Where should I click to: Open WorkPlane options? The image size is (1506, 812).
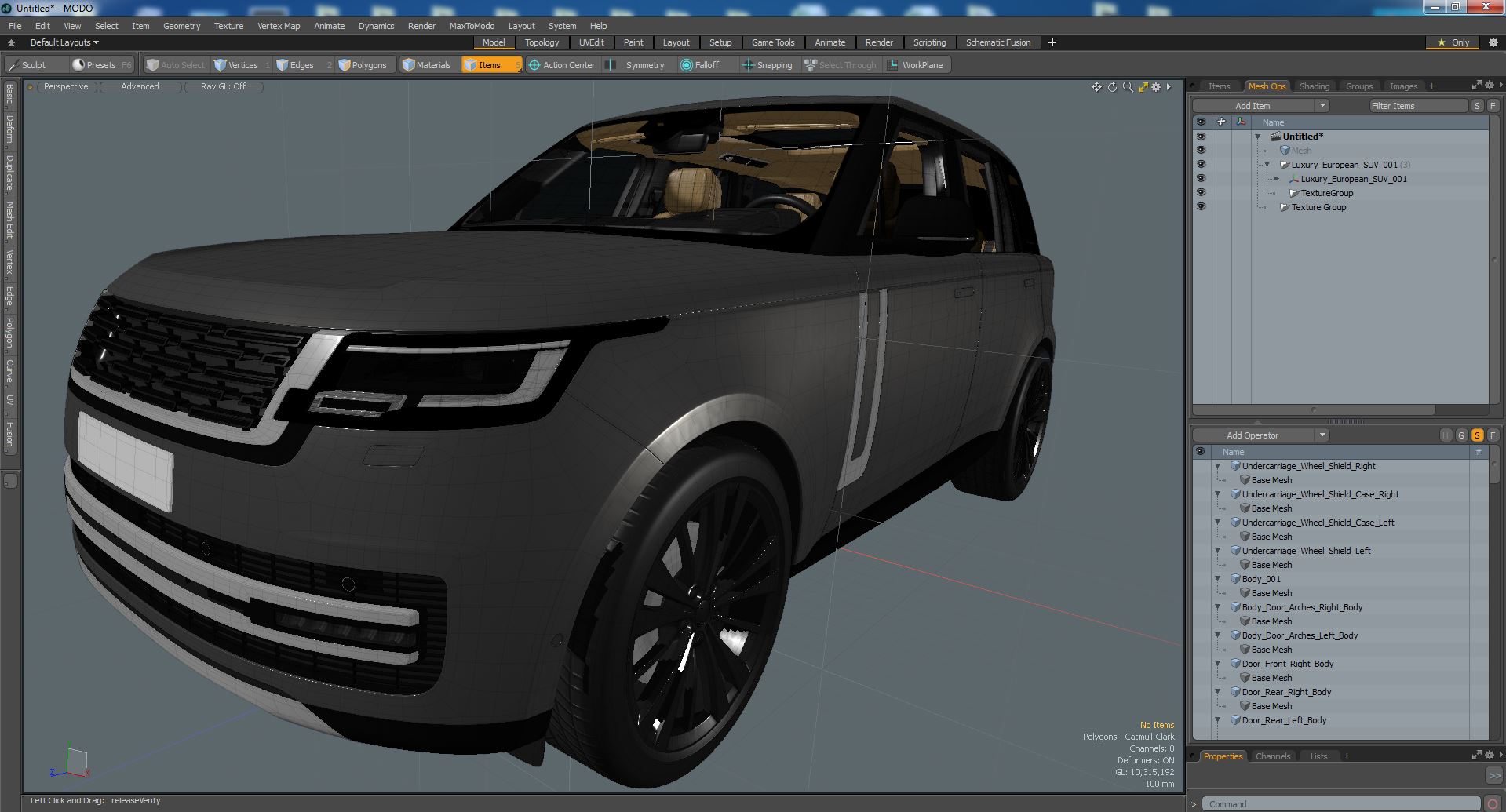click(x=916, y=65)
